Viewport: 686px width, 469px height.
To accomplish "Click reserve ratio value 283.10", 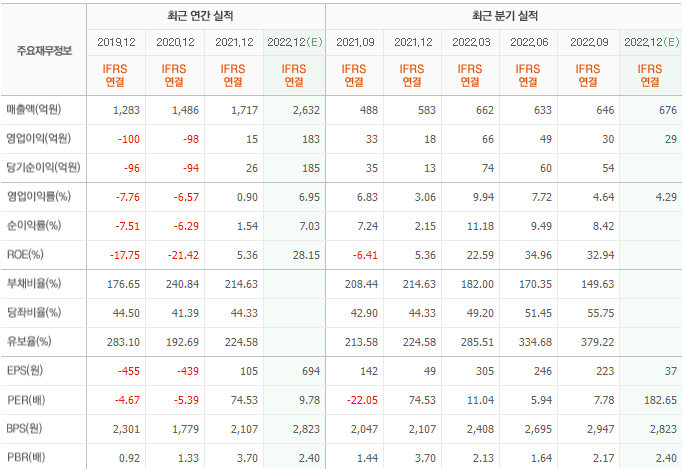I will point(123,343).
